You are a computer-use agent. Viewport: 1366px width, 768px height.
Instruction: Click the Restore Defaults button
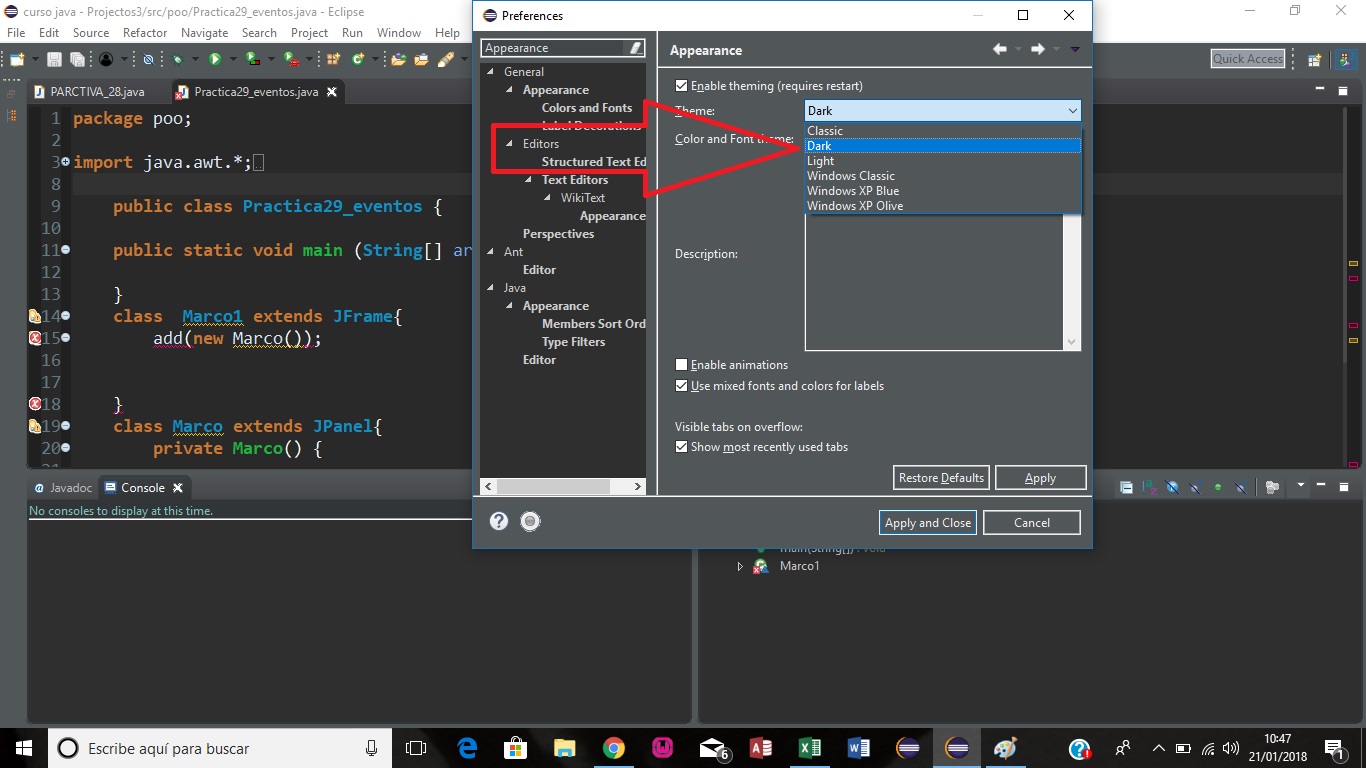[940, 477]
